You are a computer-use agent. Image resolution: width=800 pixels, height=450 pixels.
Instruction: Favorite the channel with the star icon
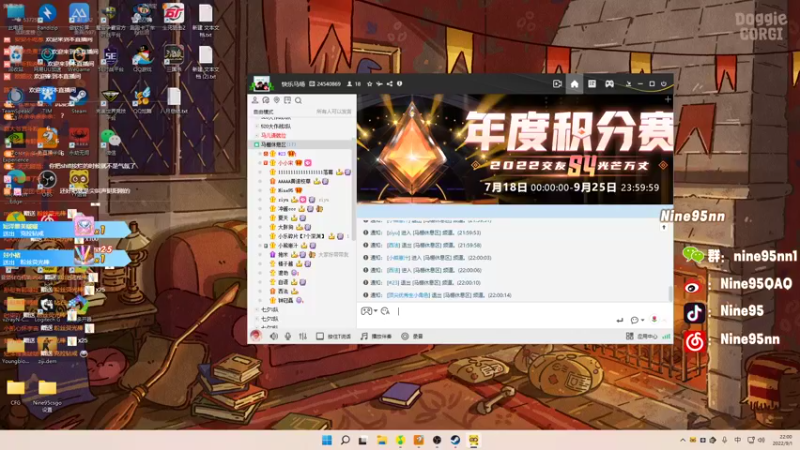tap(369, 84)
